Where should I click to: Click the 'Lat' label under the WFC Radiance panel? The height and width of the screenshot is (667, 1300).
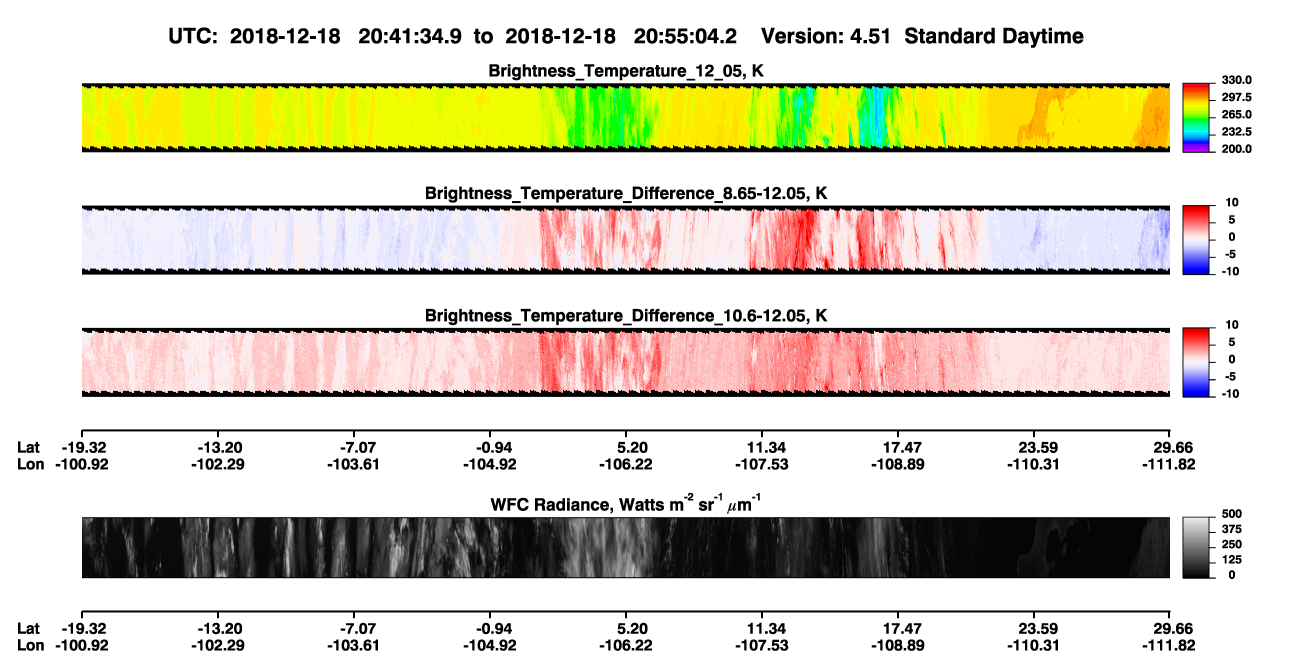click(x=29, y=628)
